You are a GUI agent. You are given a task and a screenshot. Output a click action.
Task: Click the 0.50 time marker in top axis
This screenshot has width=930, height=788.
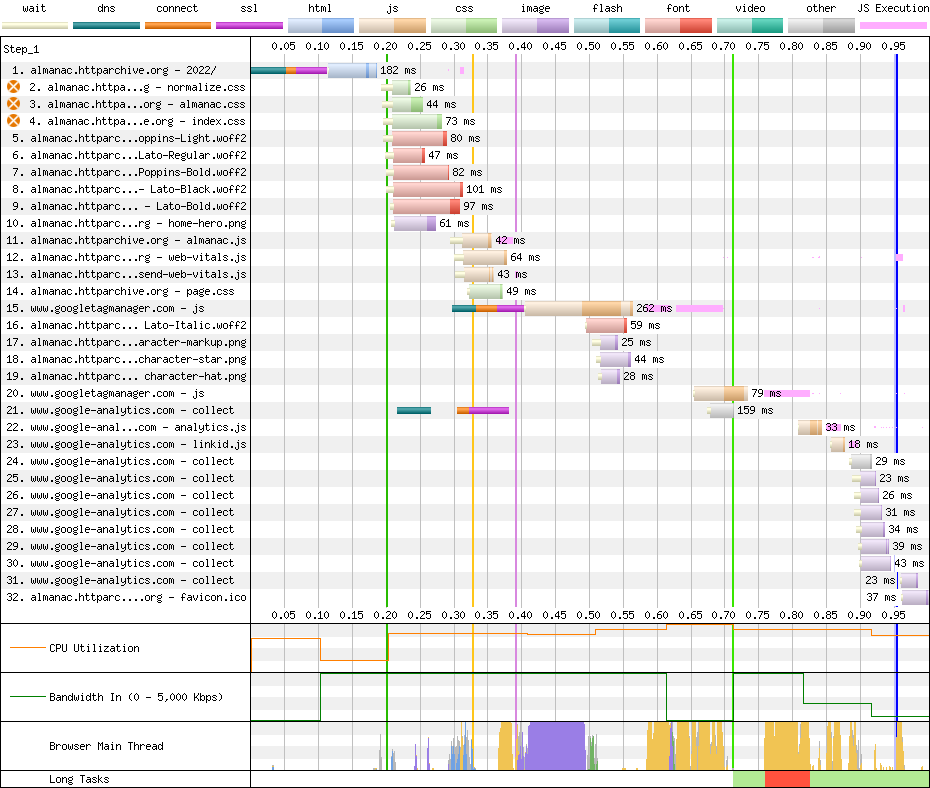pyautogui.click(x=589, y=46)
